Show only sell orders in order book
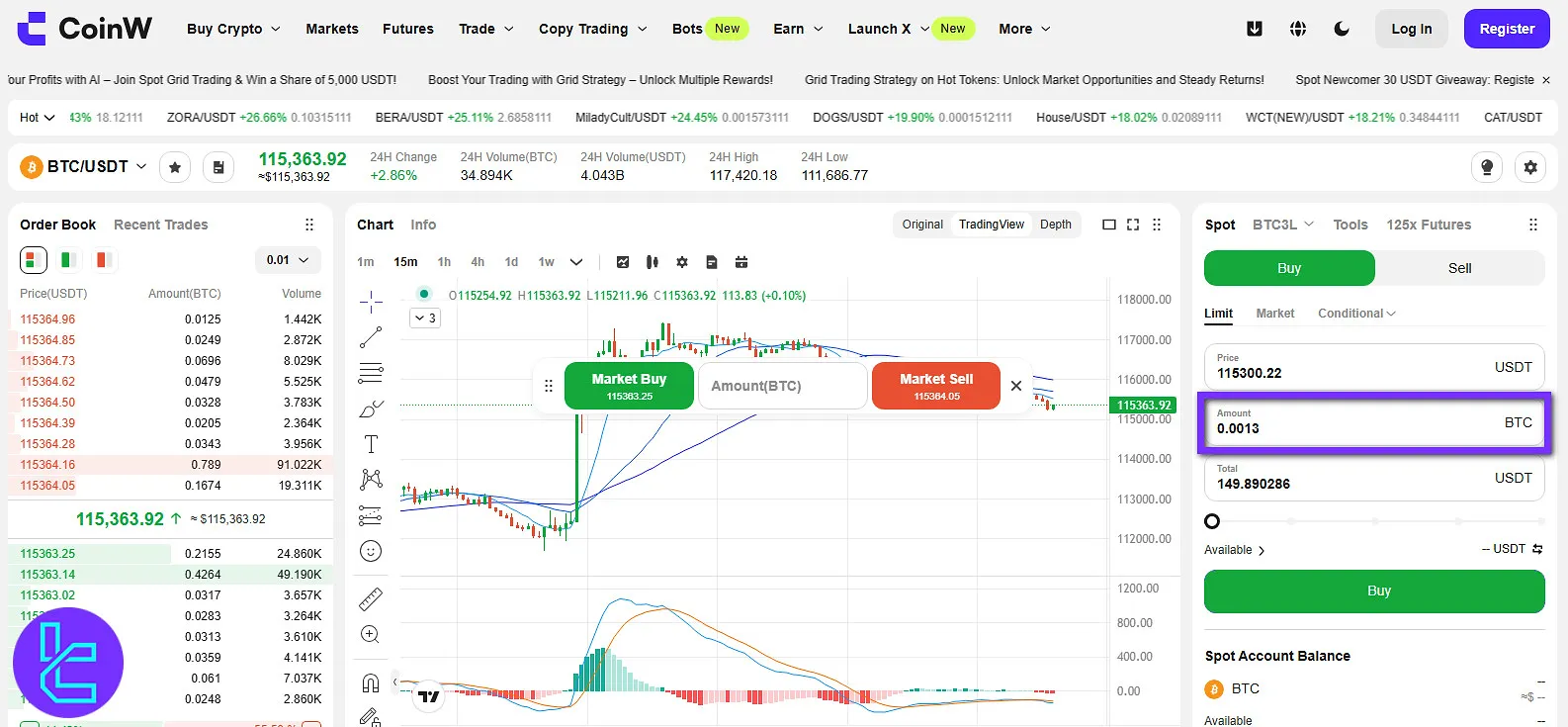This screenshot has height=727, width=1568. click(x=103, y=260)
